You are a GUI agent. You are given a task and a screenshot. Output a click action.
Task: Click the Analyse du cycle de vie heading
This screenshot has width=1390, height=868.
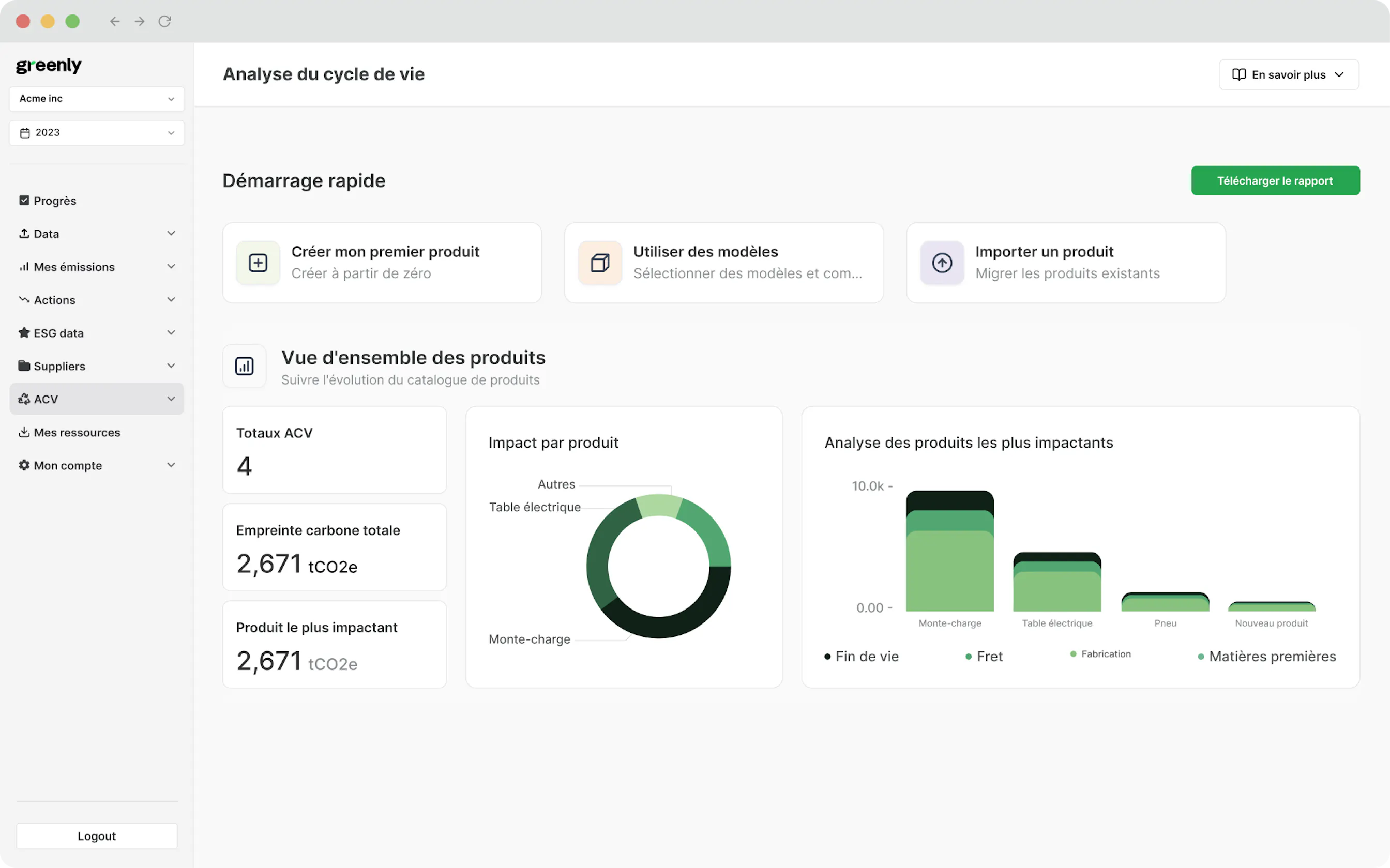324,74
